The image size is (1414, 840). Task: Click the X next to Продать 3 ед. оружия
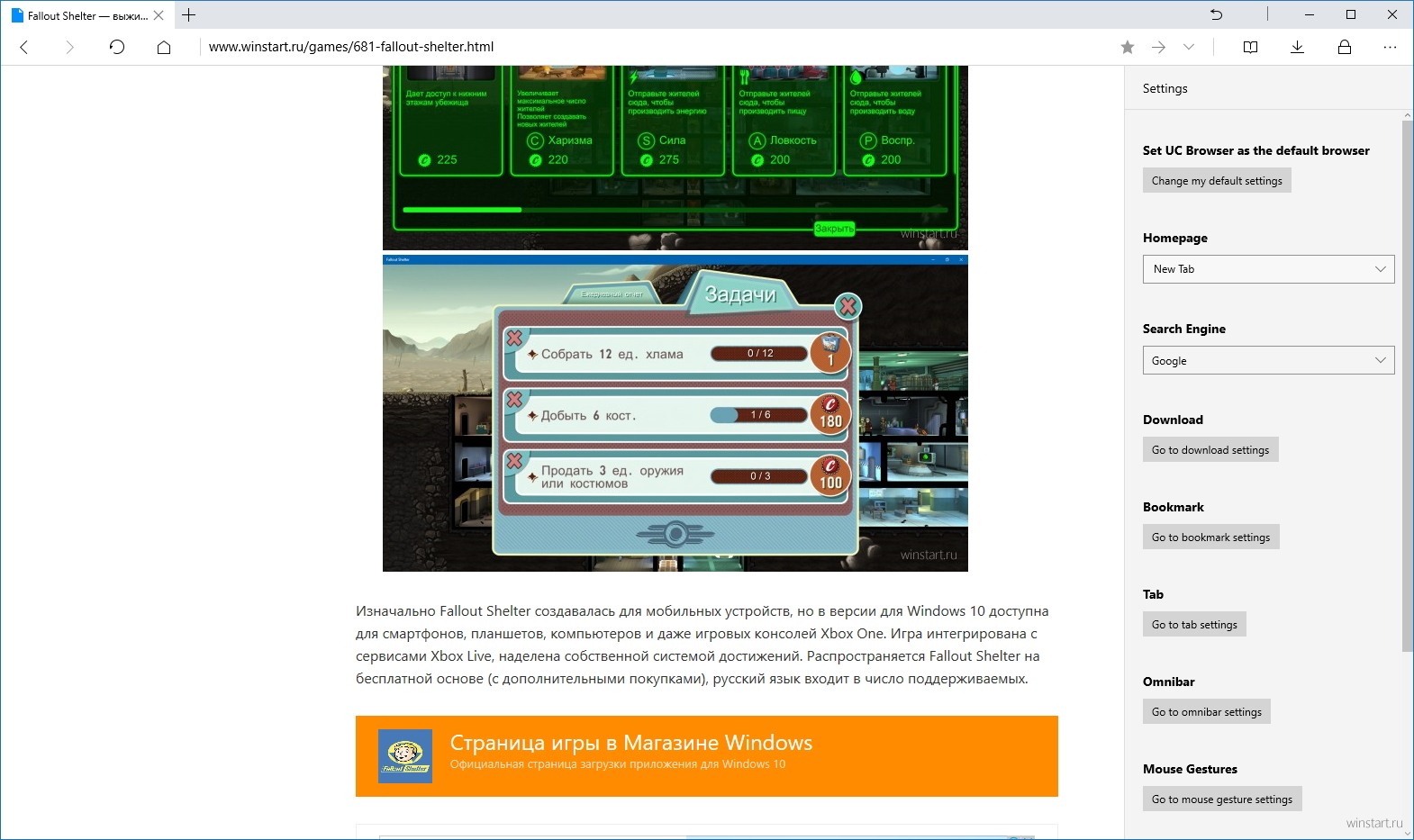[514, 460]
